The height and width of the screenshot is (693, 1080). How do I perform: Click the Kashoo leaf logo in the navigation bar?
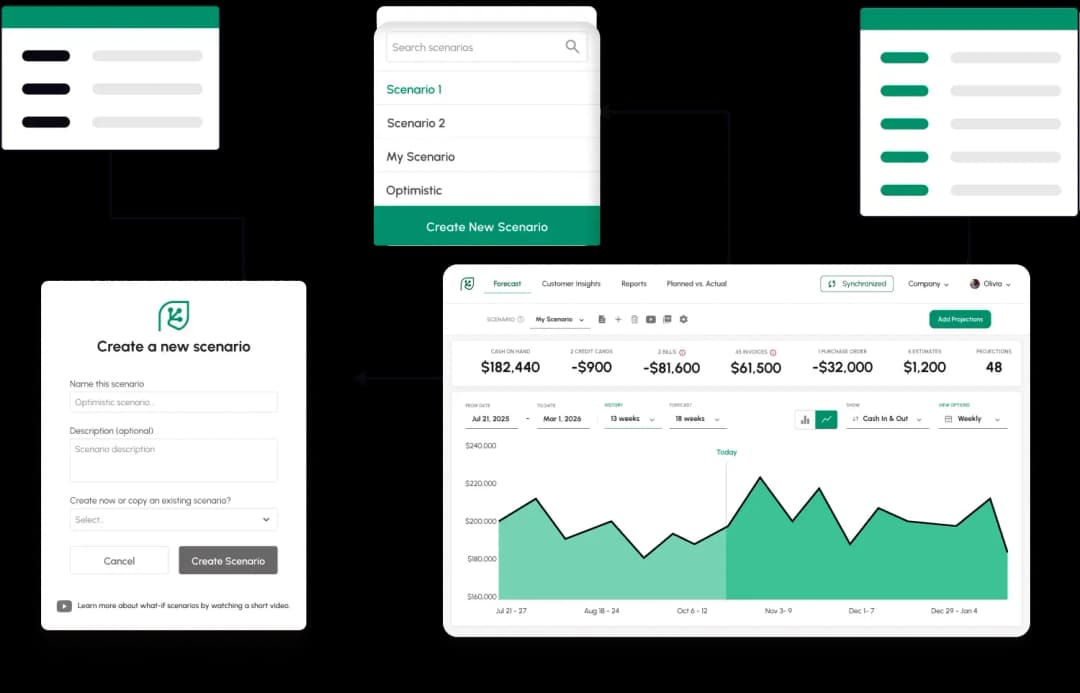coord(466,284)
